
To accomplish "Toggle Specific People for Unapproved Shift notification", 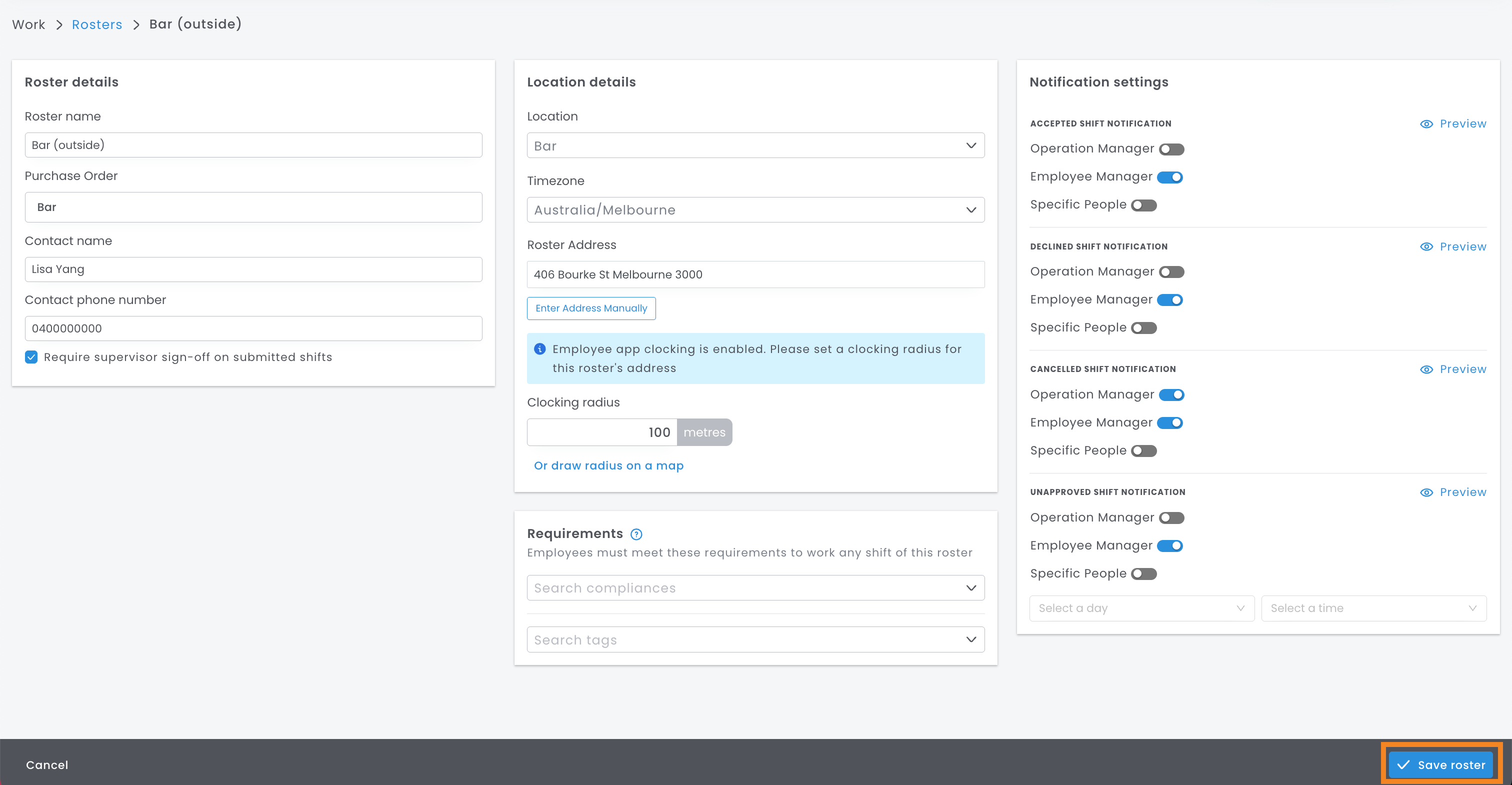I will click(1144, 574).
